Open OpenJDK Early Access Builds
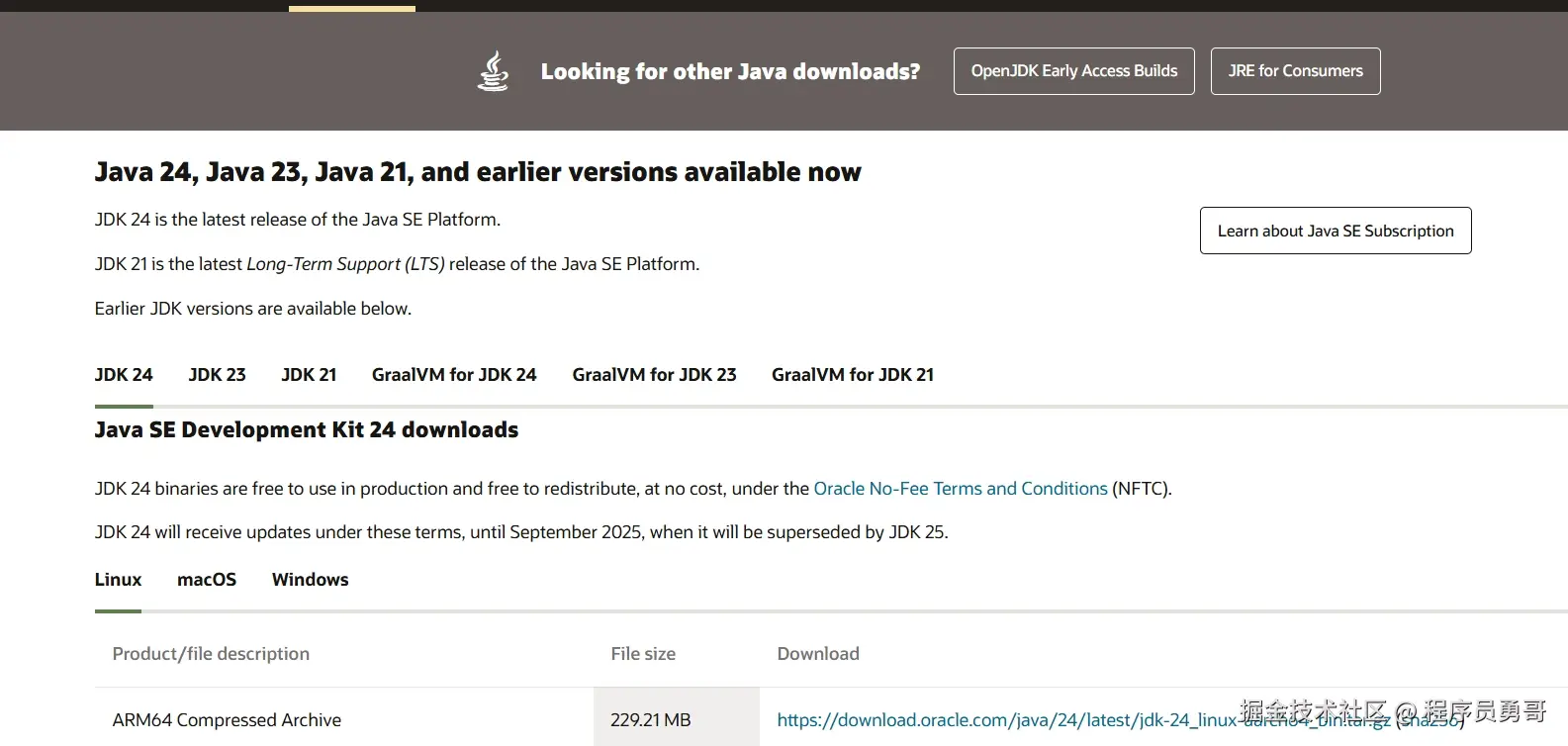The image size is (1568, 746). (x=1073, y=71)
